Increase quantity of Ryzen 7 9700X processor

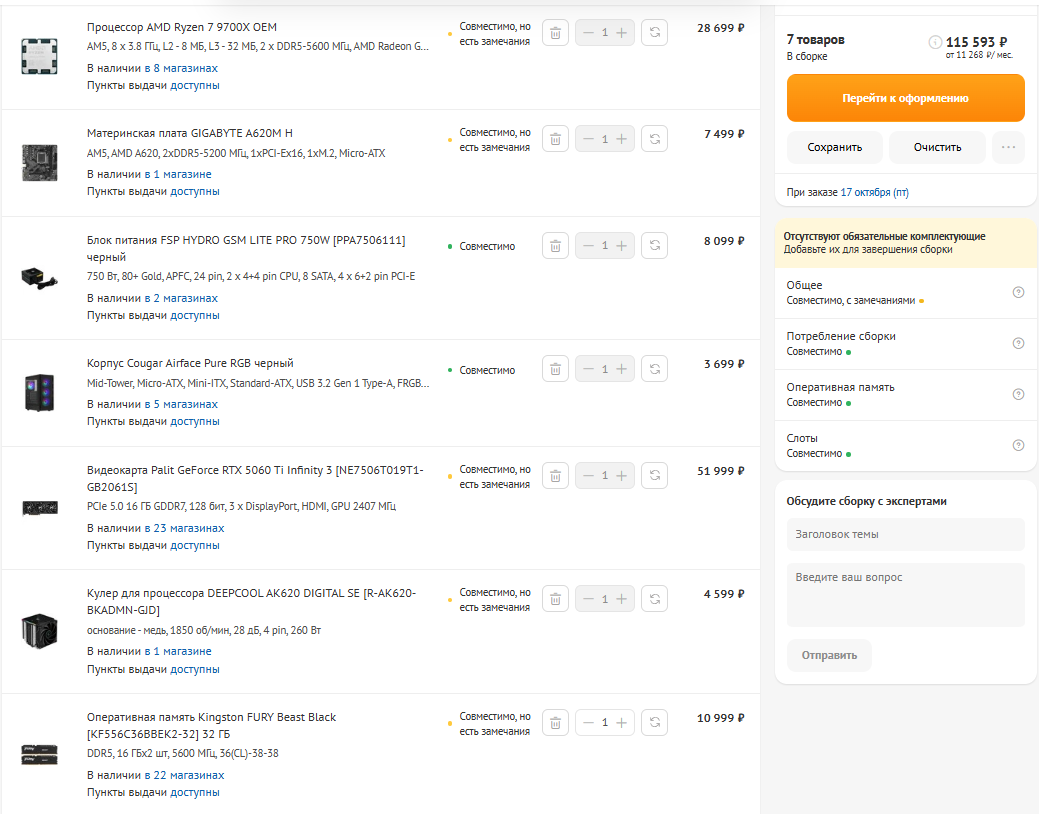[x=622, y=32]
